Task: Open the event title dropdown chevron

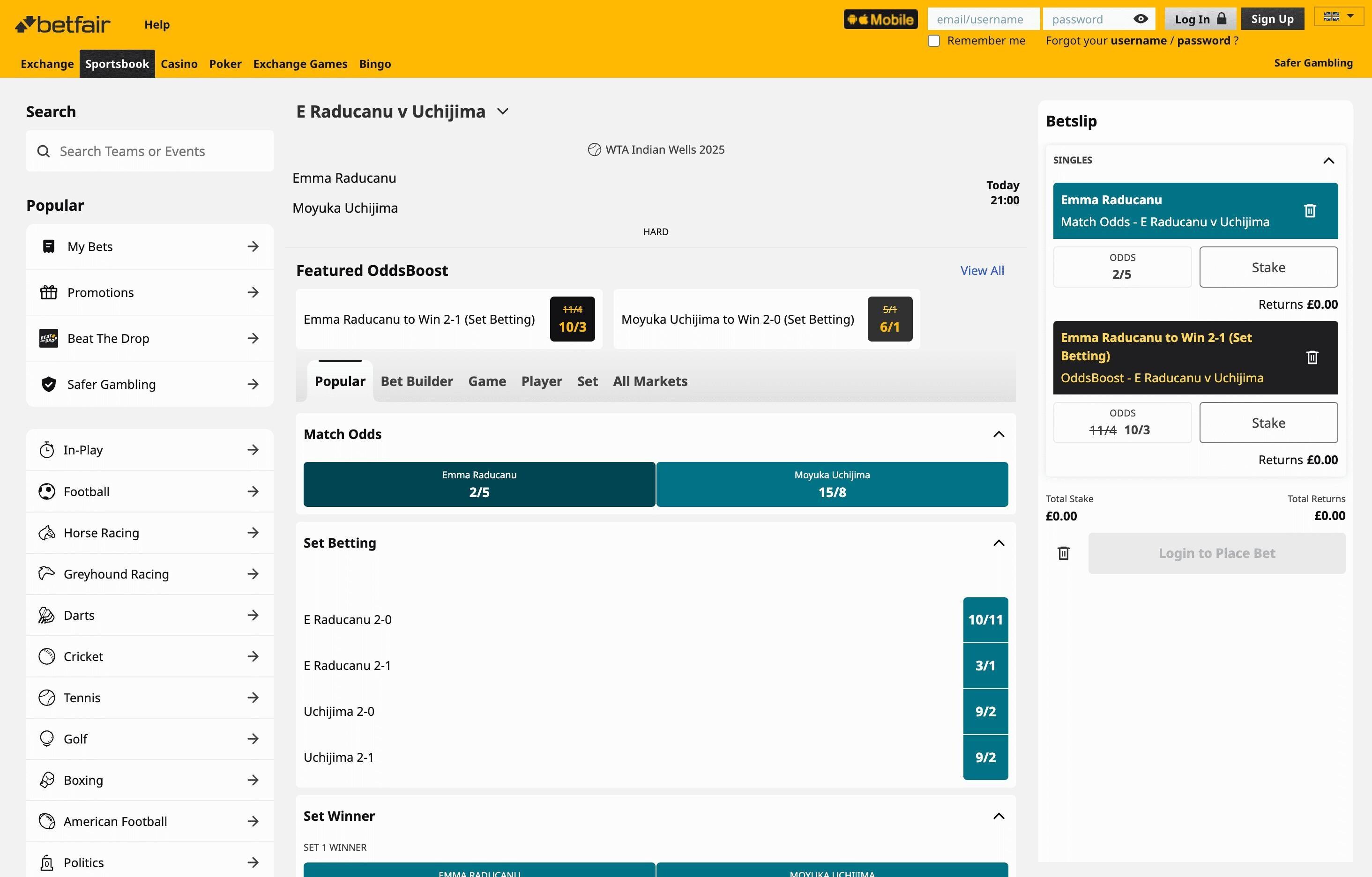Action: [502, 111]
